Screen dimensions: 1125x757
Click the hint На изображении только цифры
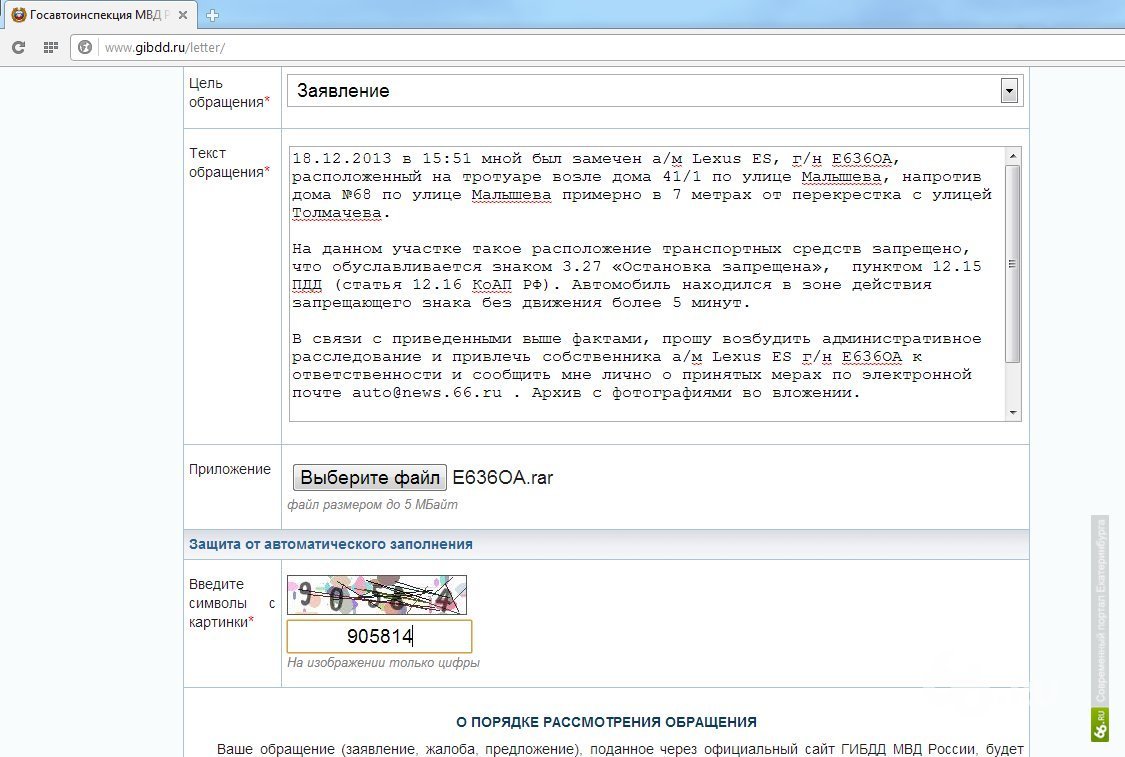click(383, 662)
